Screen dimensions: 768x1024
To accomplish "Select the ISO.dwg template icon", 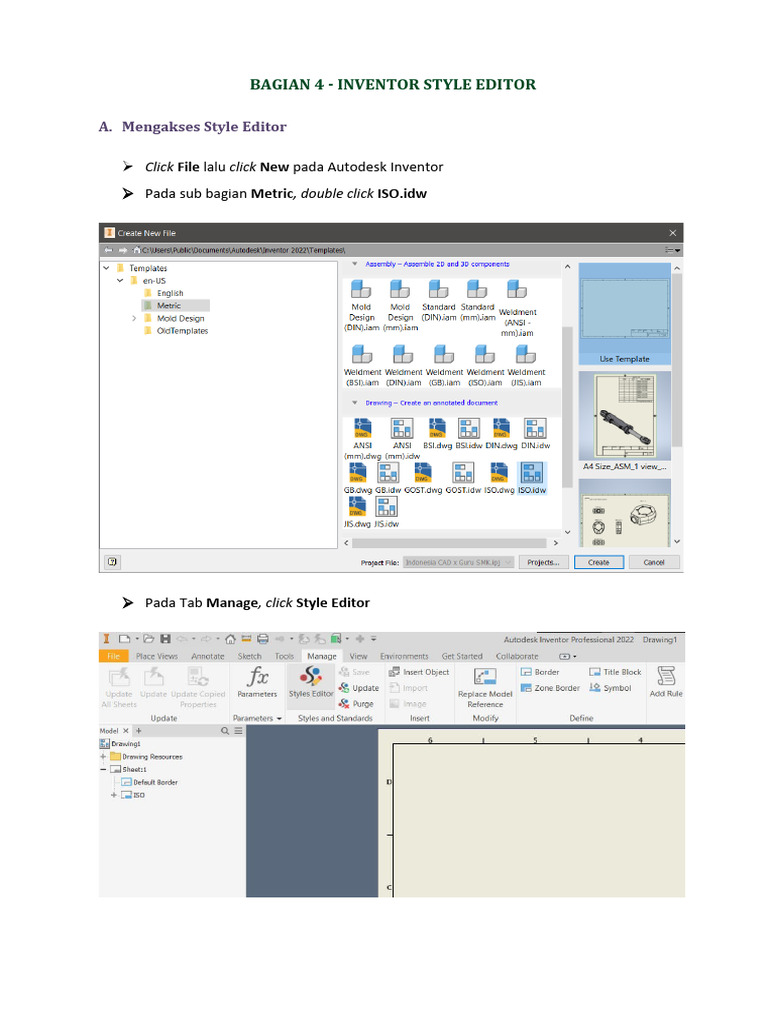I will pyautogui.click(x=499, y=478).
